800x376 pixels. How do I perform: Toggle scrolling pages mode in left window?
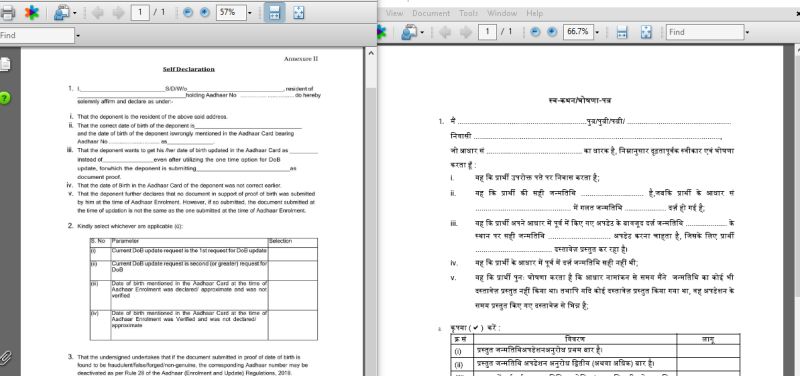[x=274, y=13]
